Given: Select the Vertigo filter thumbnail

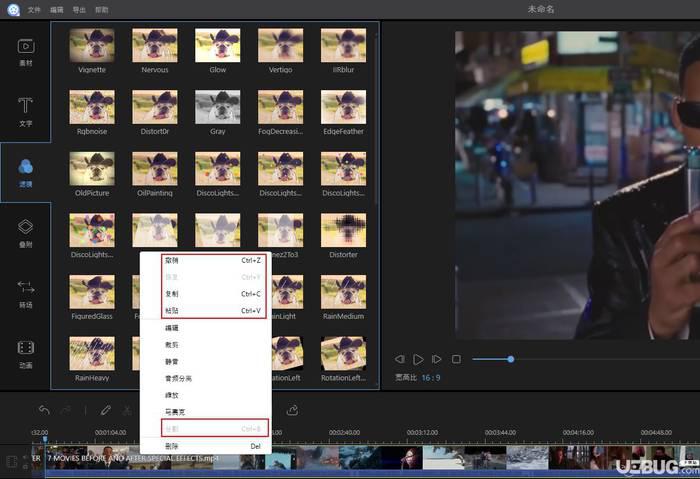Looking at the screenshot, I should point(280,45).
